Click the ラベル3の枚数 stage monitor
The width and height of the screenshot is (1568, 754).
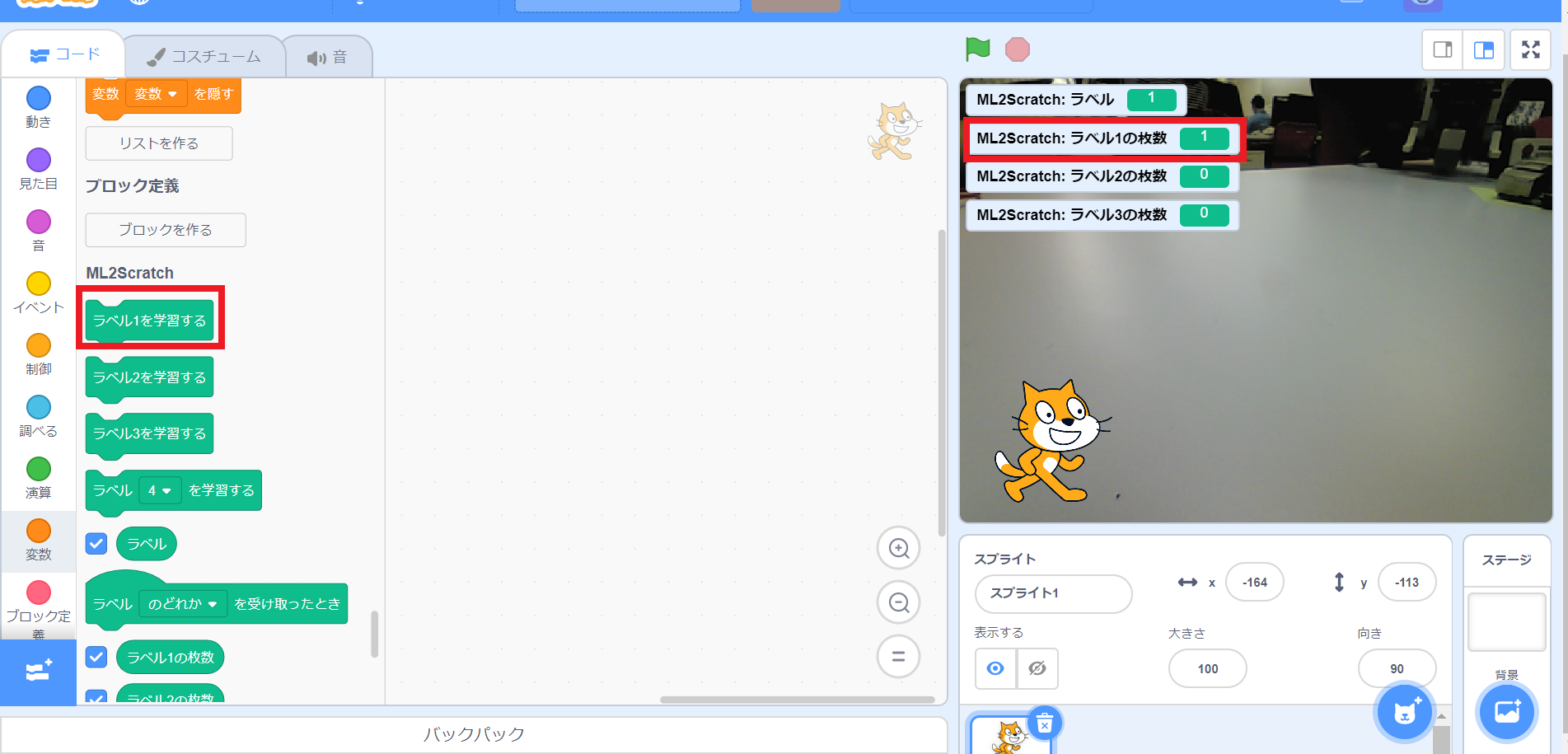pos(1102,215)
